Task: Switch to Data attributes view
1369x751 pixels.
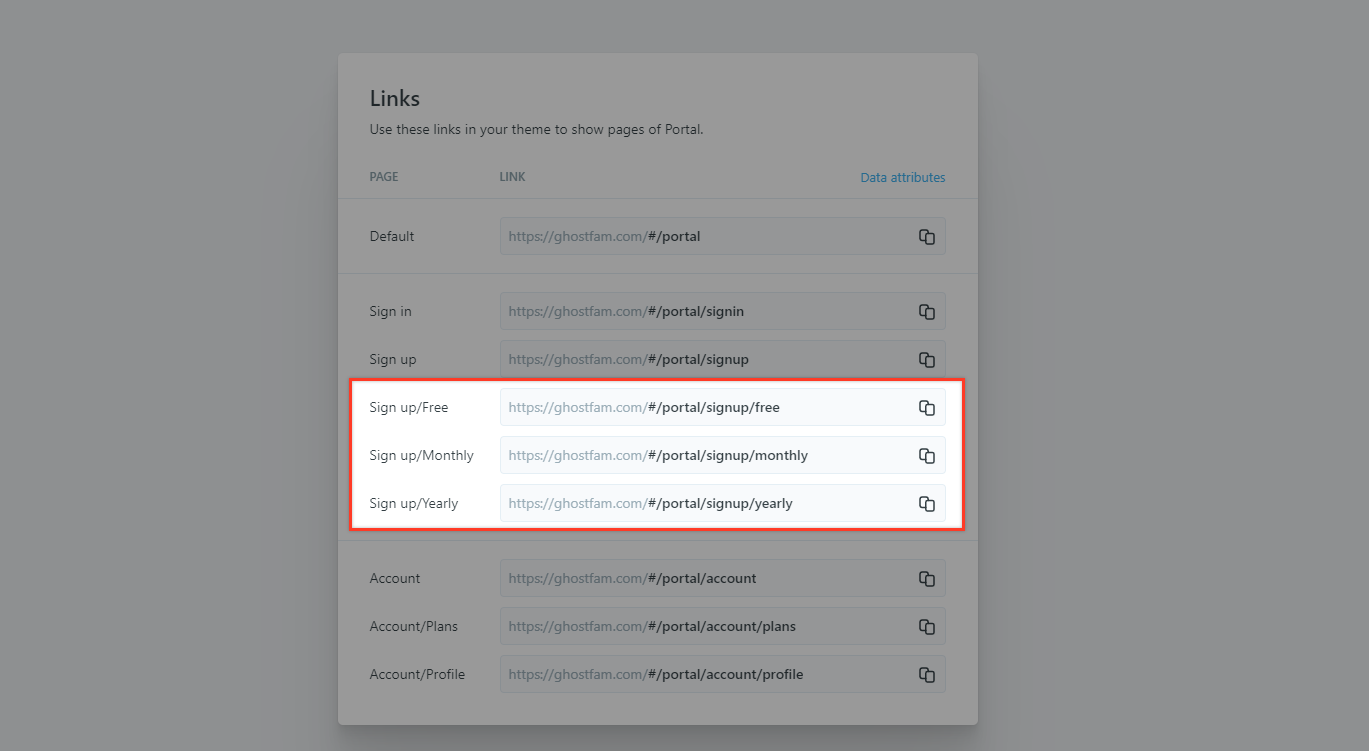Action: (903, 177)
